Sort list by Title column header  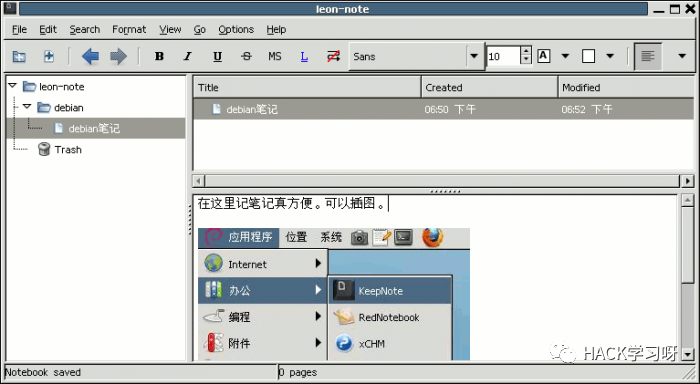(x=307, y=88)
